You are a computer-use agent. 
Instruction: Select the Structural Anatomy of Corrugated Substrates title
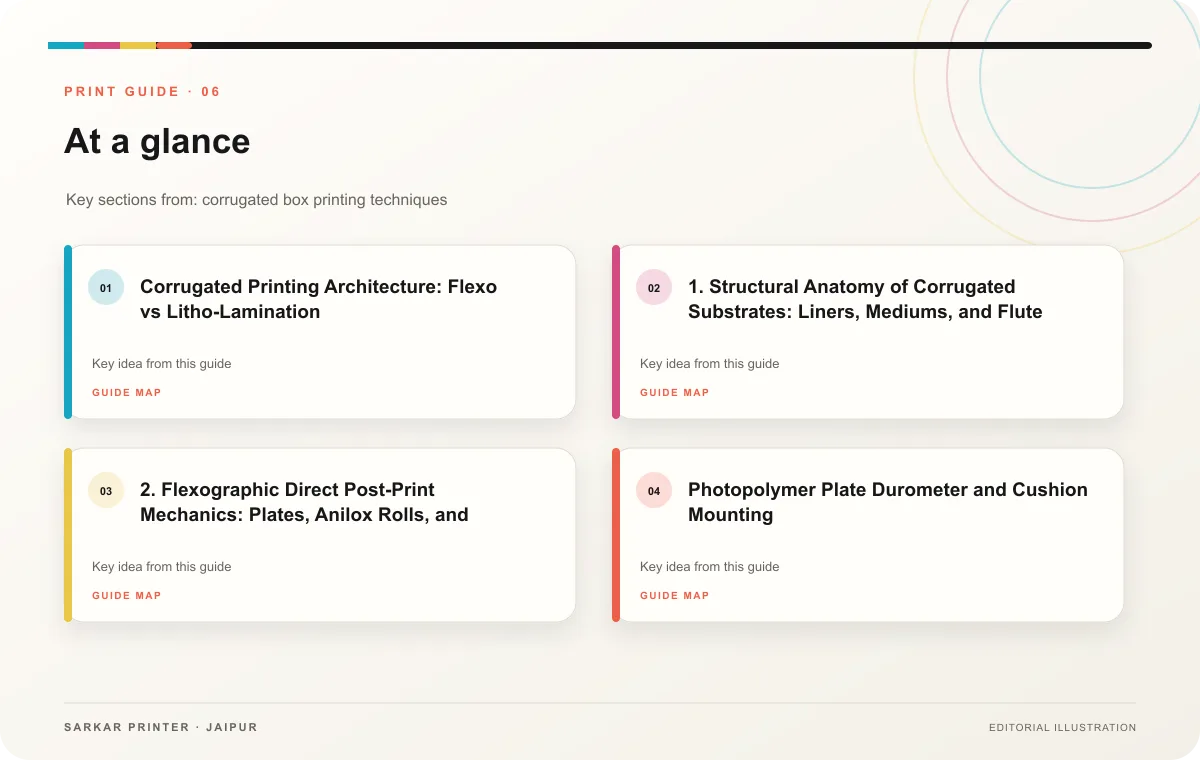click(x=865, y=299)
